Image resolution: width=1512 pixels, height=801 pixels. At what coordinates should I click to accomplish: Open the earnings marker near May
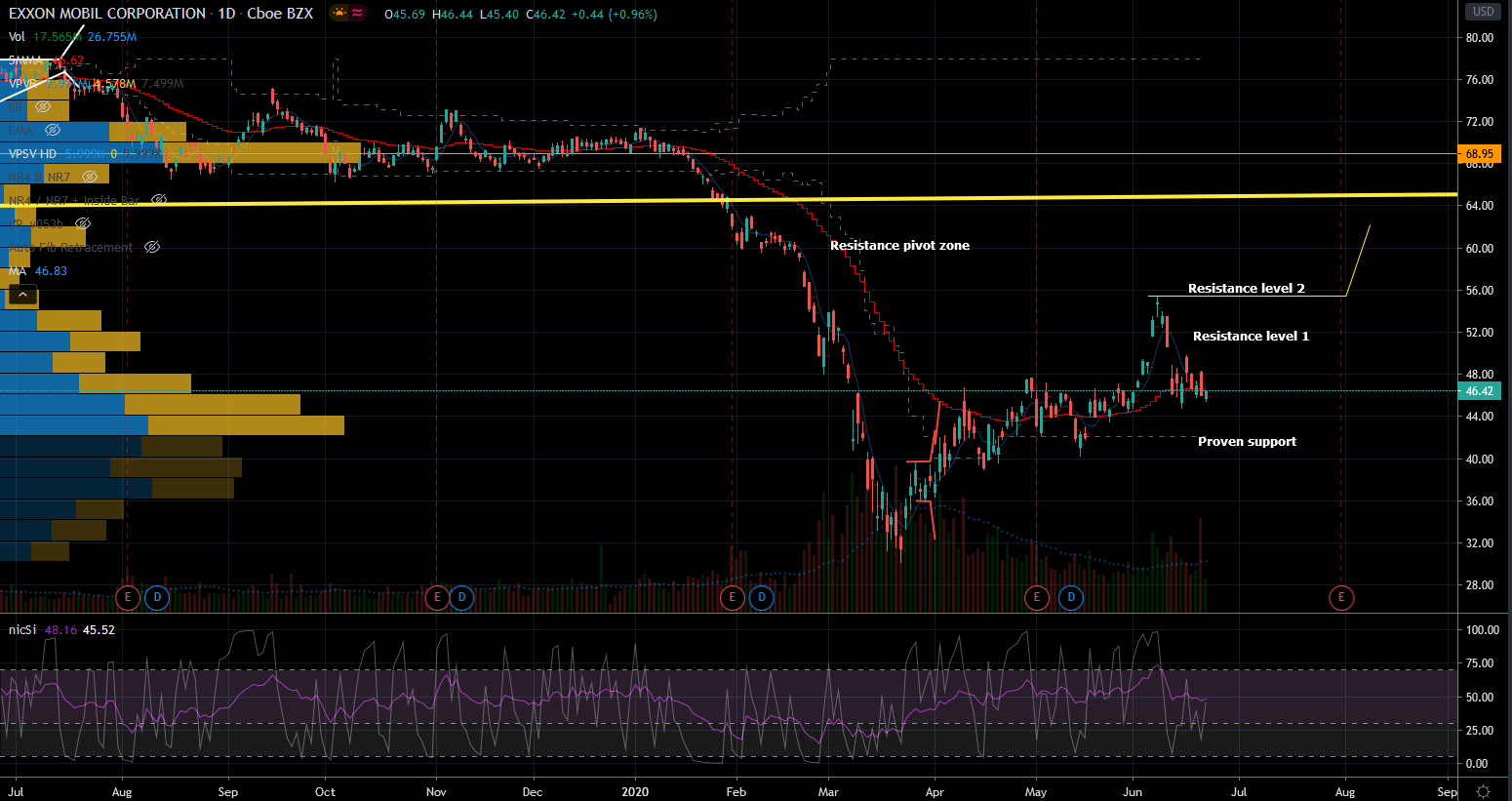click(x=1037, y=596)
